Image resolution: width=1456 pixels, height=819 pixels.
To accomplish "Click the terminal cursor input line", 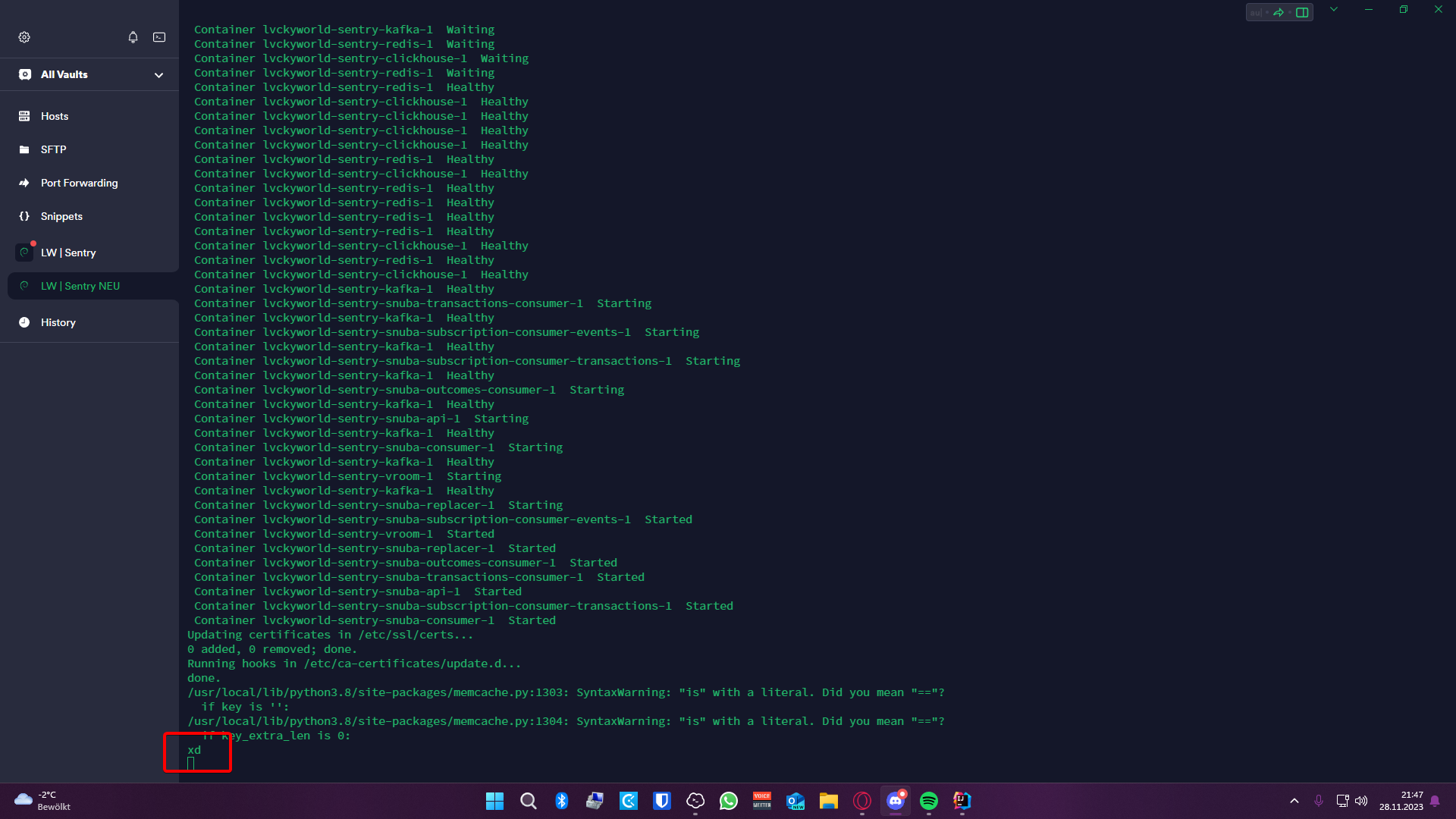I will point(191,764).
